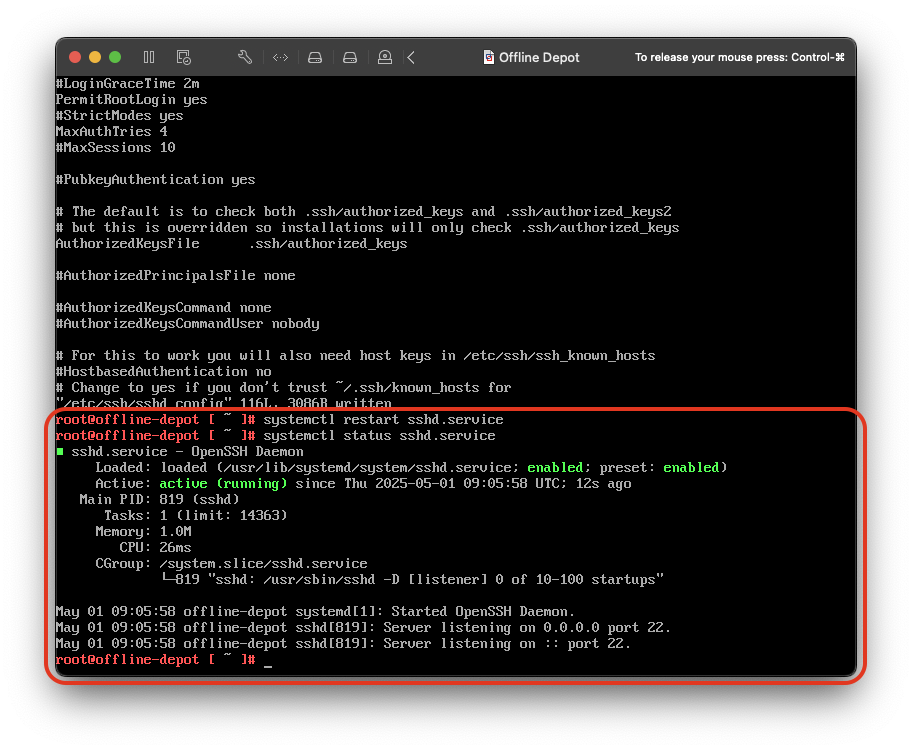Click the 'systemctl restart sshd.service' command line
The height and width of the screenshot is (750, 912).
click(383, 420)
